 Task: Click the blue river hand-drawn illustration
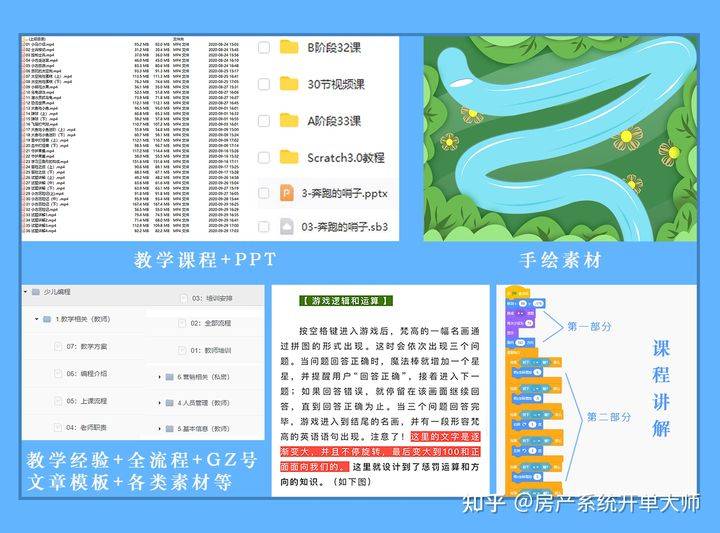560,139
